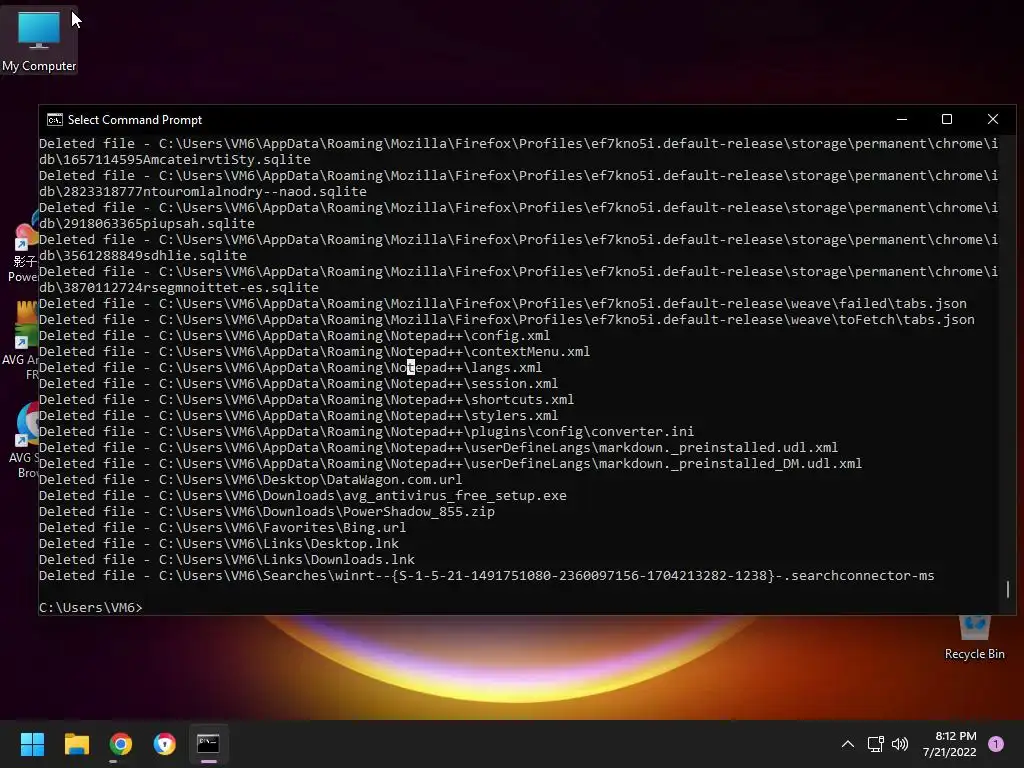Image resolution: width=1024 pixels, height=768 pixels.
Task: Click the C:\Users\VM6> prompt line
Action: click(91, 607)
